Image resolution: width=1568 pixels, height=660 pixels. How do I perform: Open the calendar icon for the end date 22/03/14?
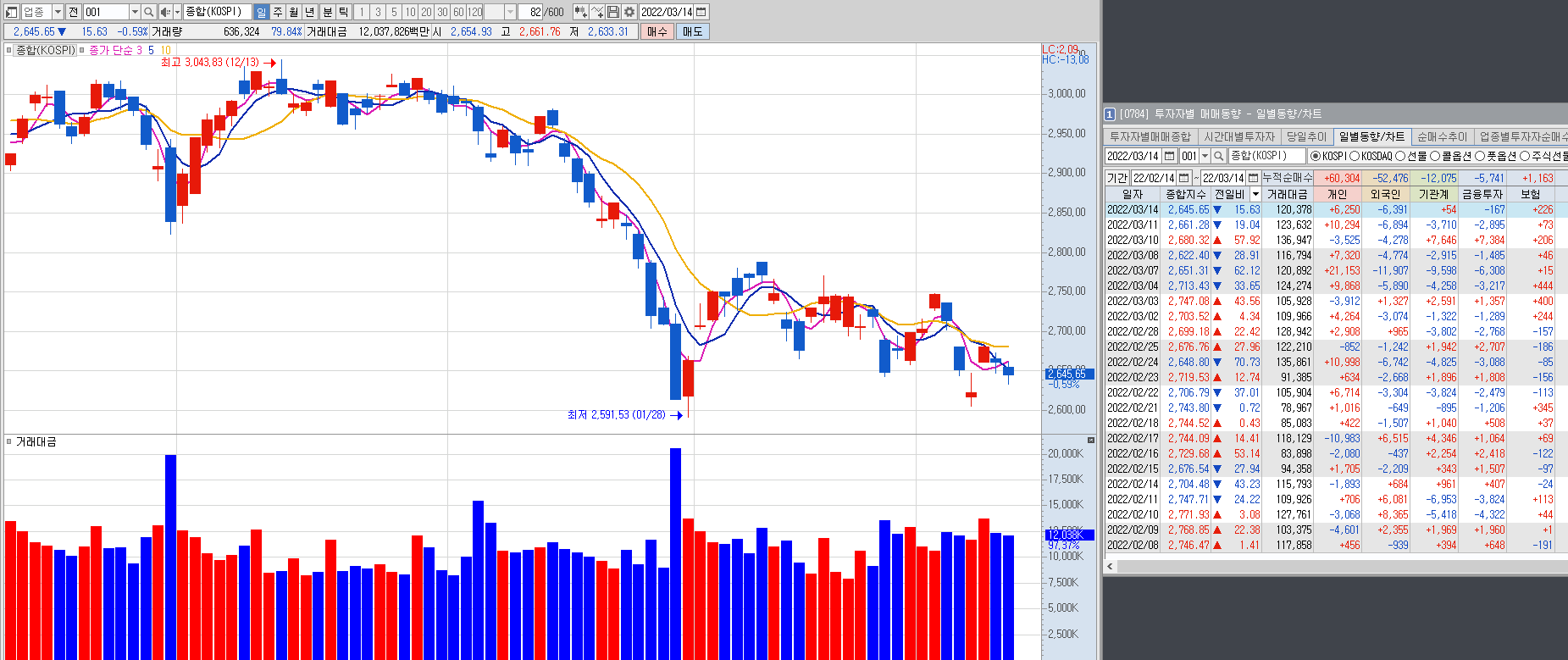tap(1253, 178)
